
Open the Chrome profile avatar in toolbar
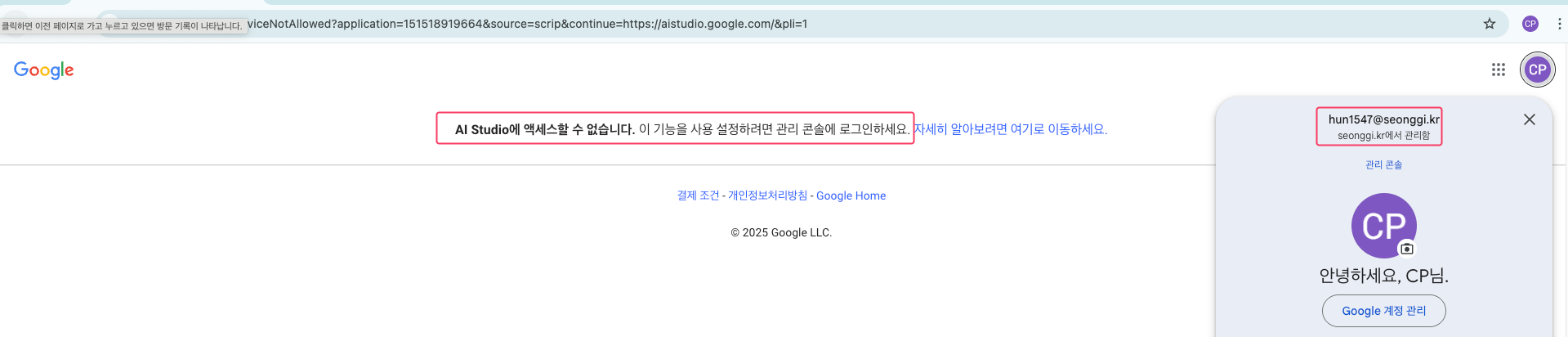coord(1530,24)
